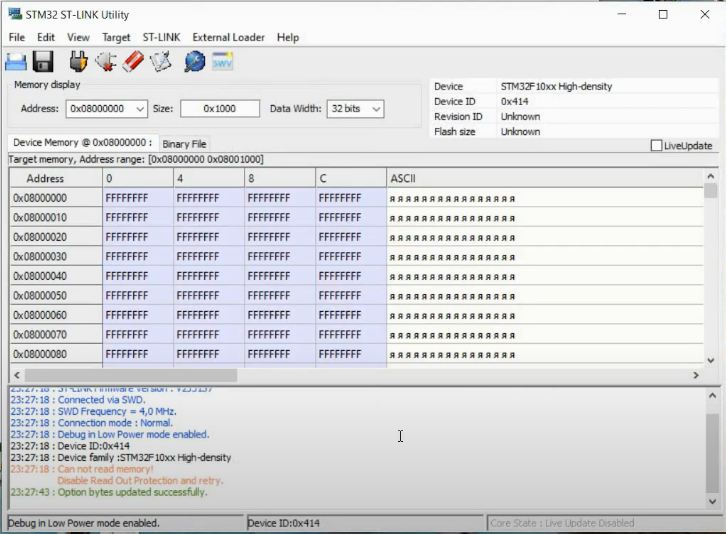726x534 pixels.
Task: Open the Target menu
Action: tap(116, 37)
